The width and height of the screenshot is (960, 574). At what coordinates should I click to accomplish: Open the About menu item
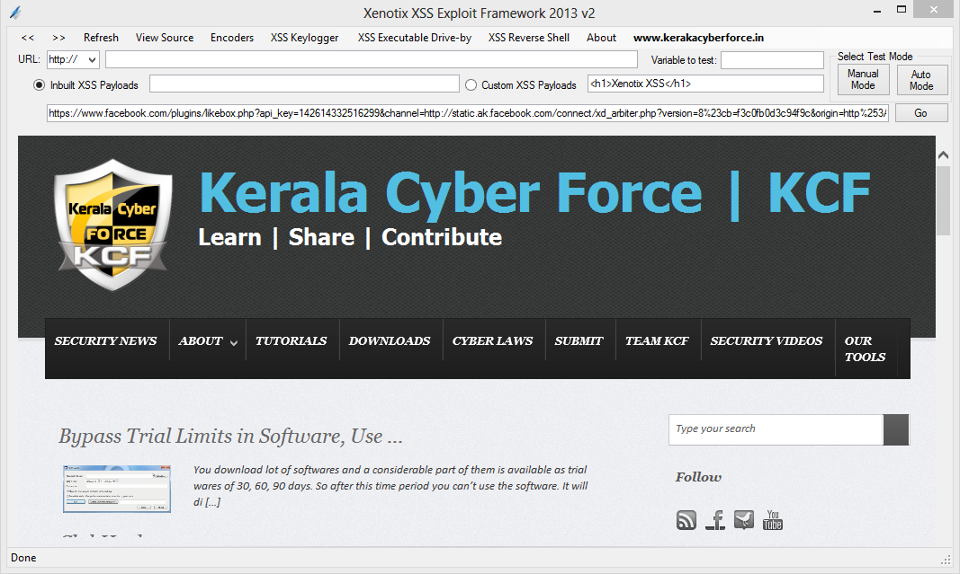click(x=601, y=37)
